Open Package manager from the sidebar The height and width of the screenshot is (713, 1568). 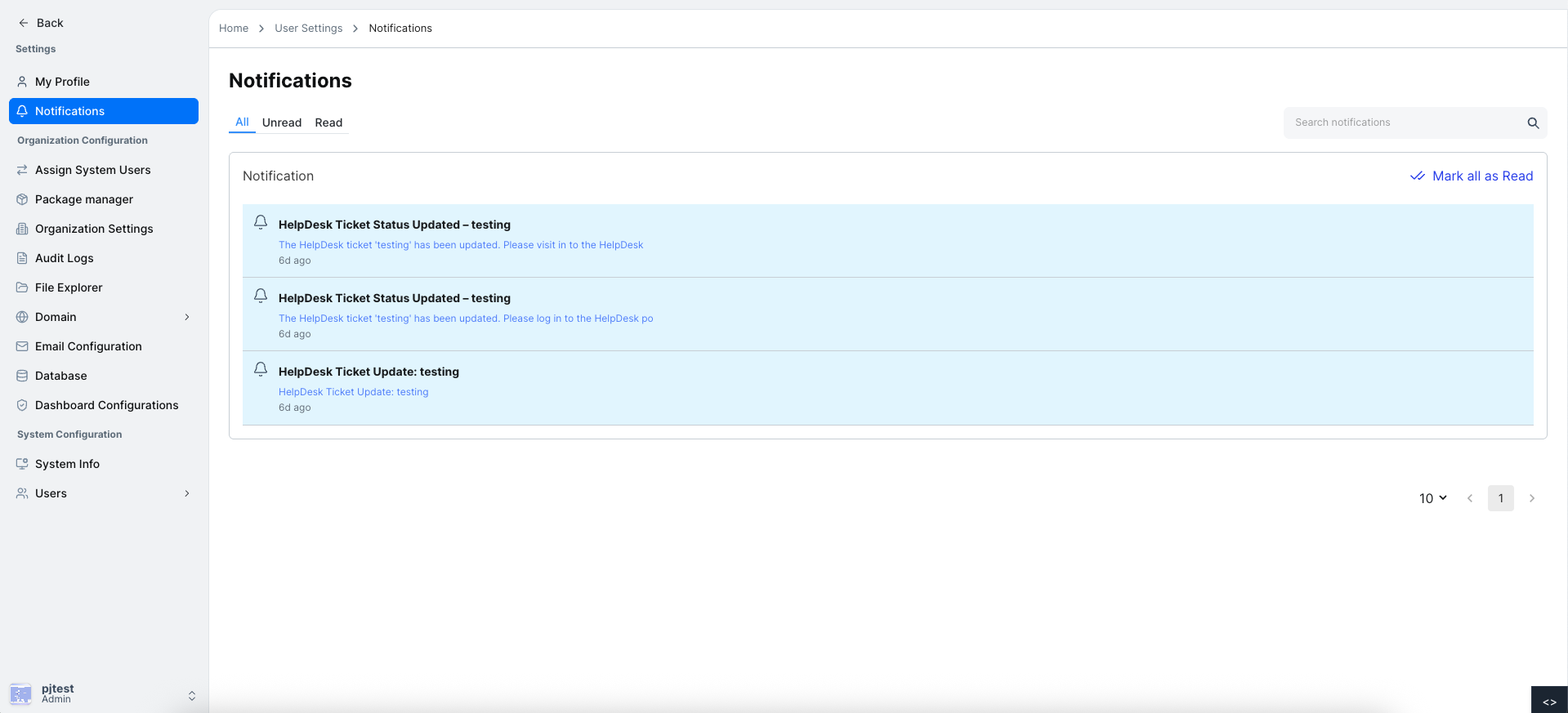(83, 199)
